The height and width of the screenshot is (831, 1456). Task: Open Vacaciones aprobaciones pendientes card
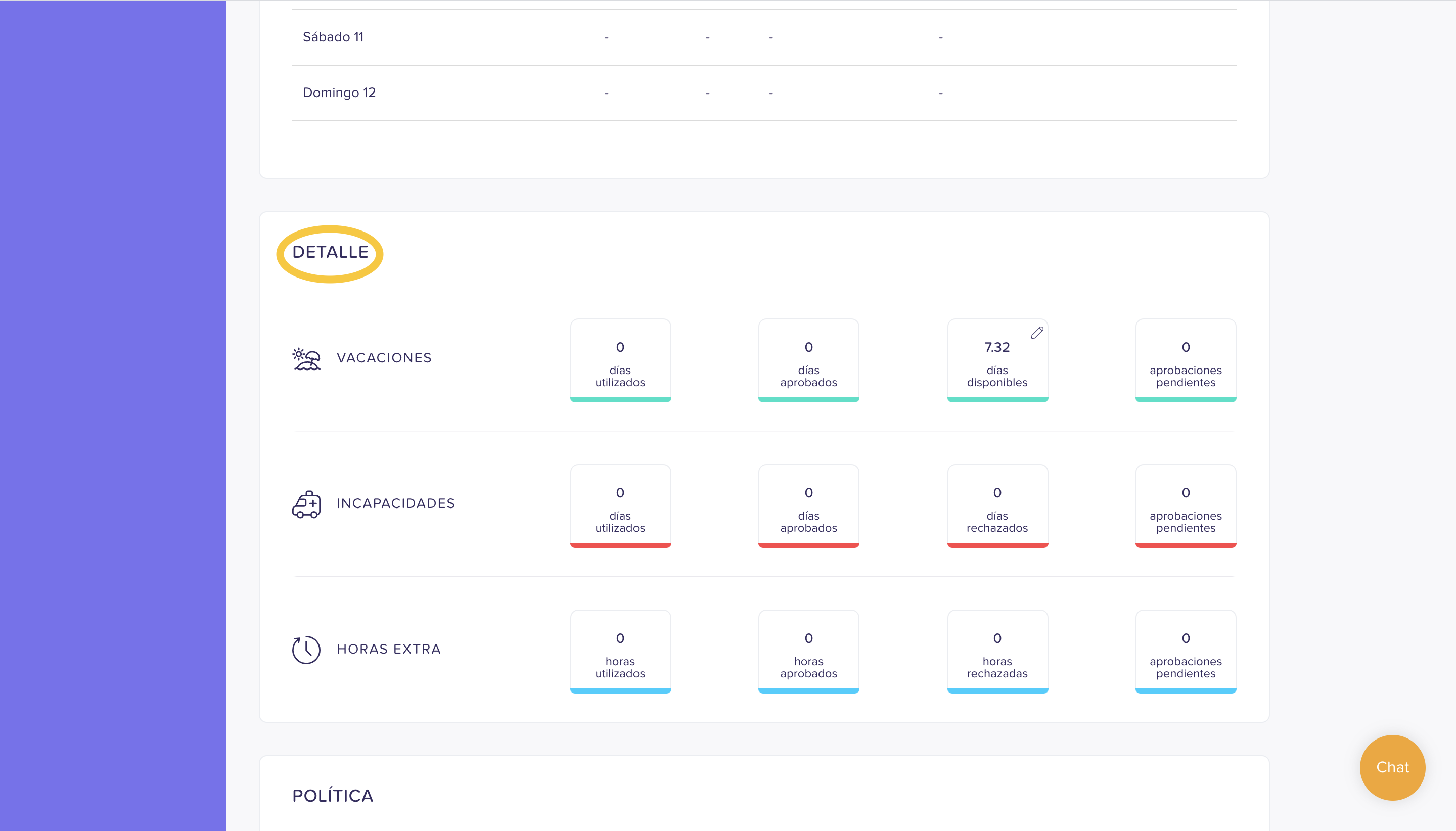[1186, 360]
